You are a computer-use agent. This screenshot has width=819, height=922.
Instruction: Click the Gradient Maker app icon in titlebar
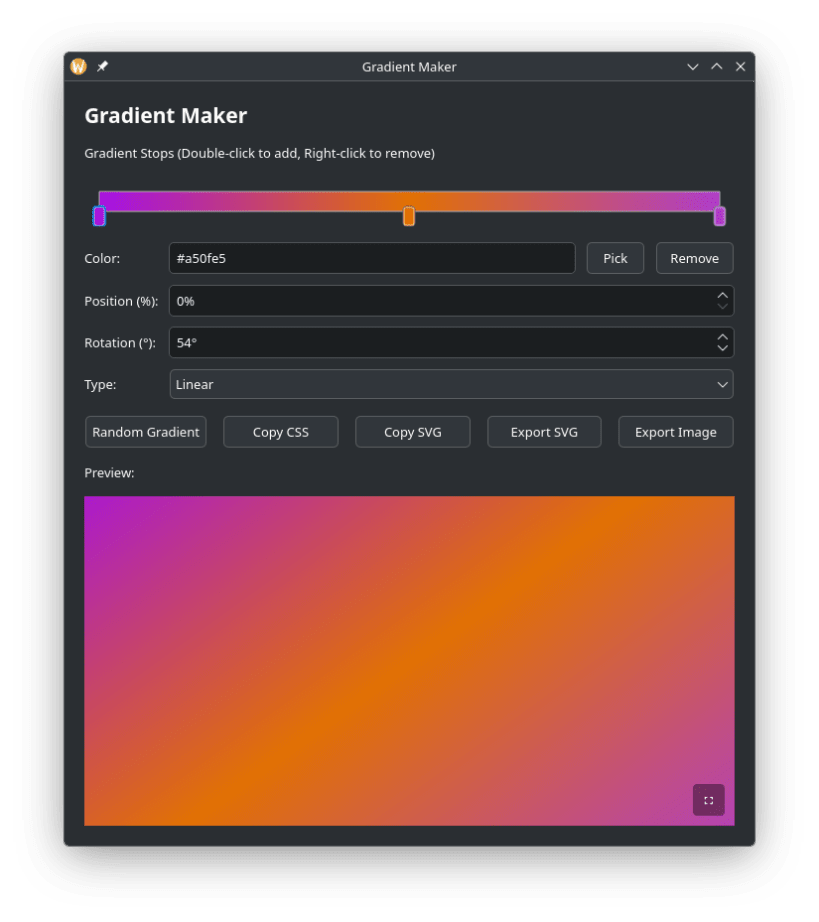tap(77, 67)
